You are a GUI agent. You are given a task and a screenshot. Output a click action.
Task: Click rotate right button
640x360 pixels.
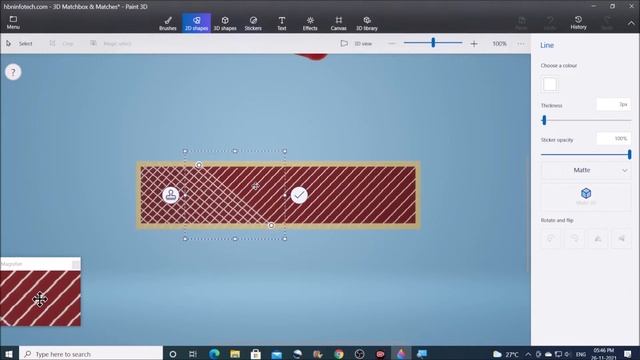[574, 238]
